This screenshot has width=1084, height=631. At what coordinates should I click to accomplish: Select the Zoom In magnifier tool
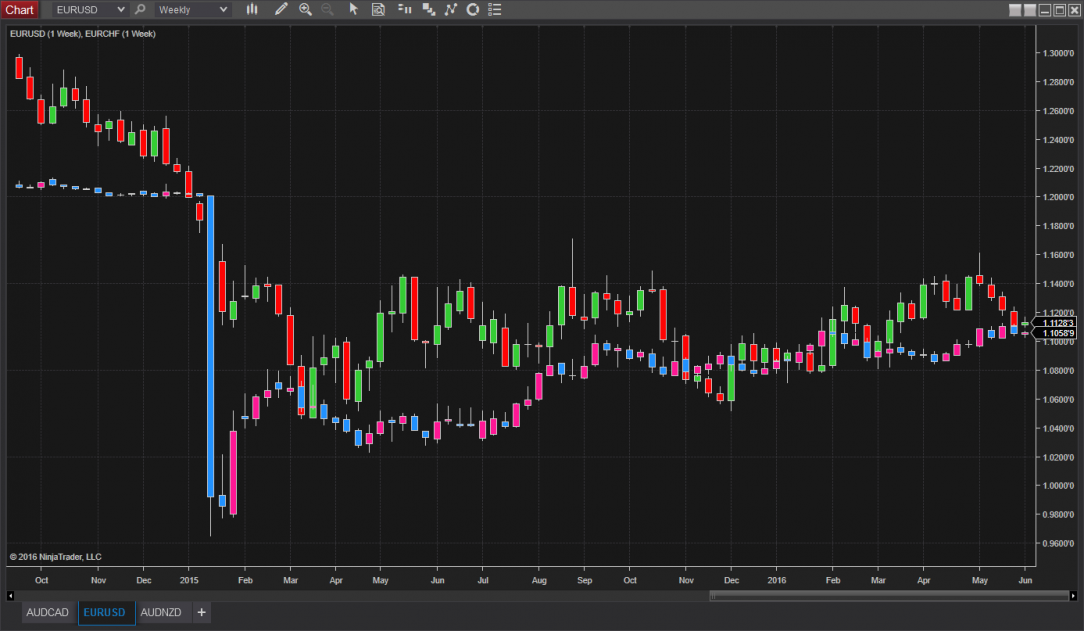click(x=304, y=10)
